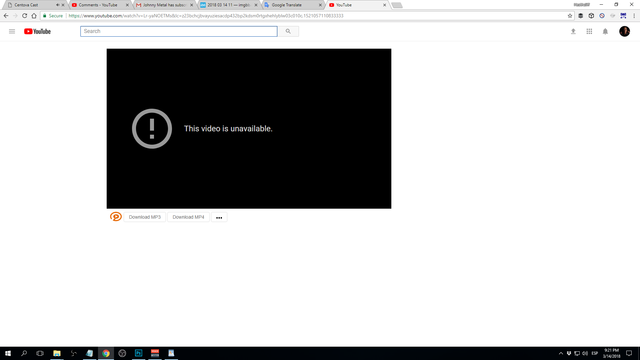Open a new browser tab
Screen dimensions: 640x360
(397, 5)
